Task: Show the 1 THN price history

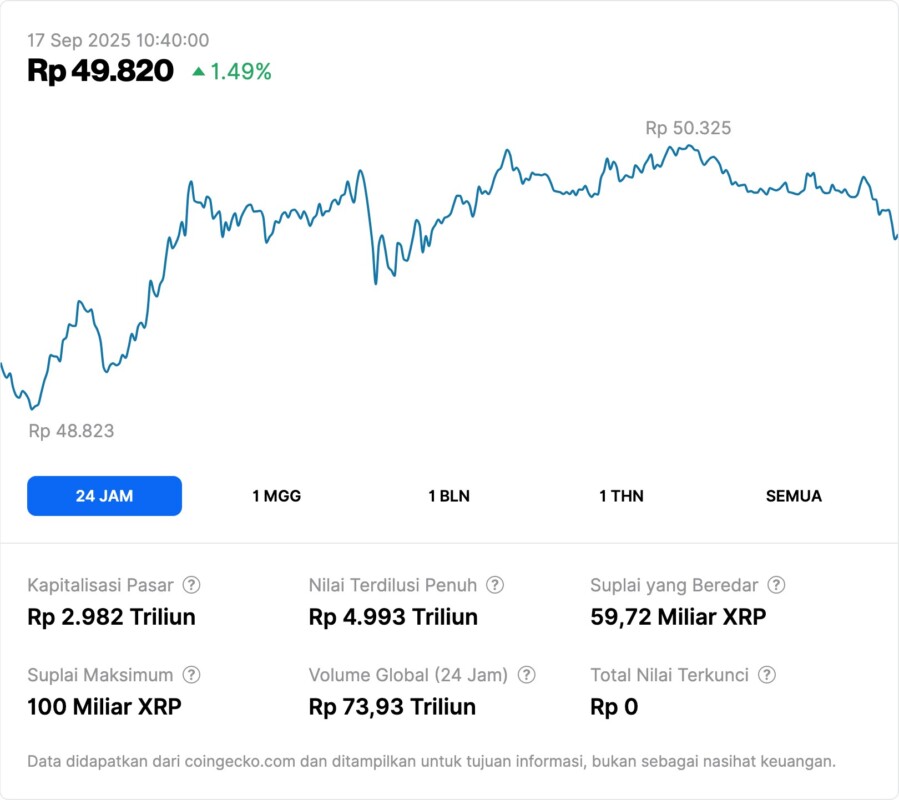Action: (x=621, y=496)
